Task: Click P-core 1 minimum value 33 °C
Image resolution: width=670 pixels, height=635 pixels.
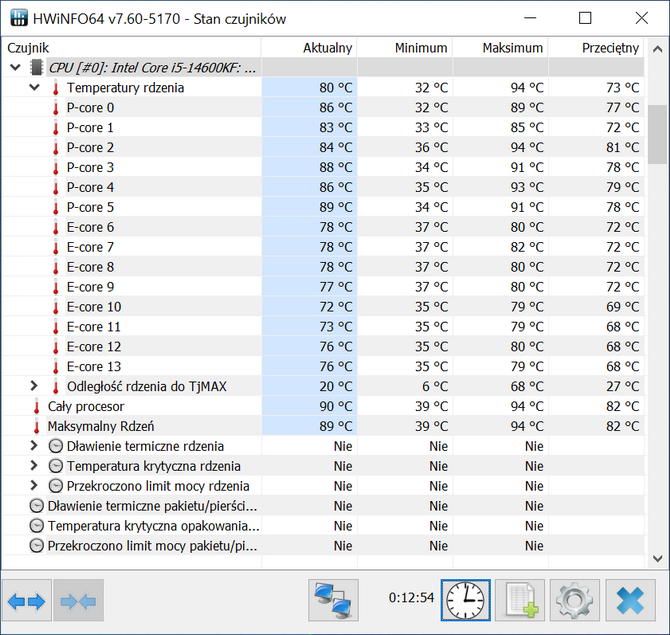Action: (432, 127)
